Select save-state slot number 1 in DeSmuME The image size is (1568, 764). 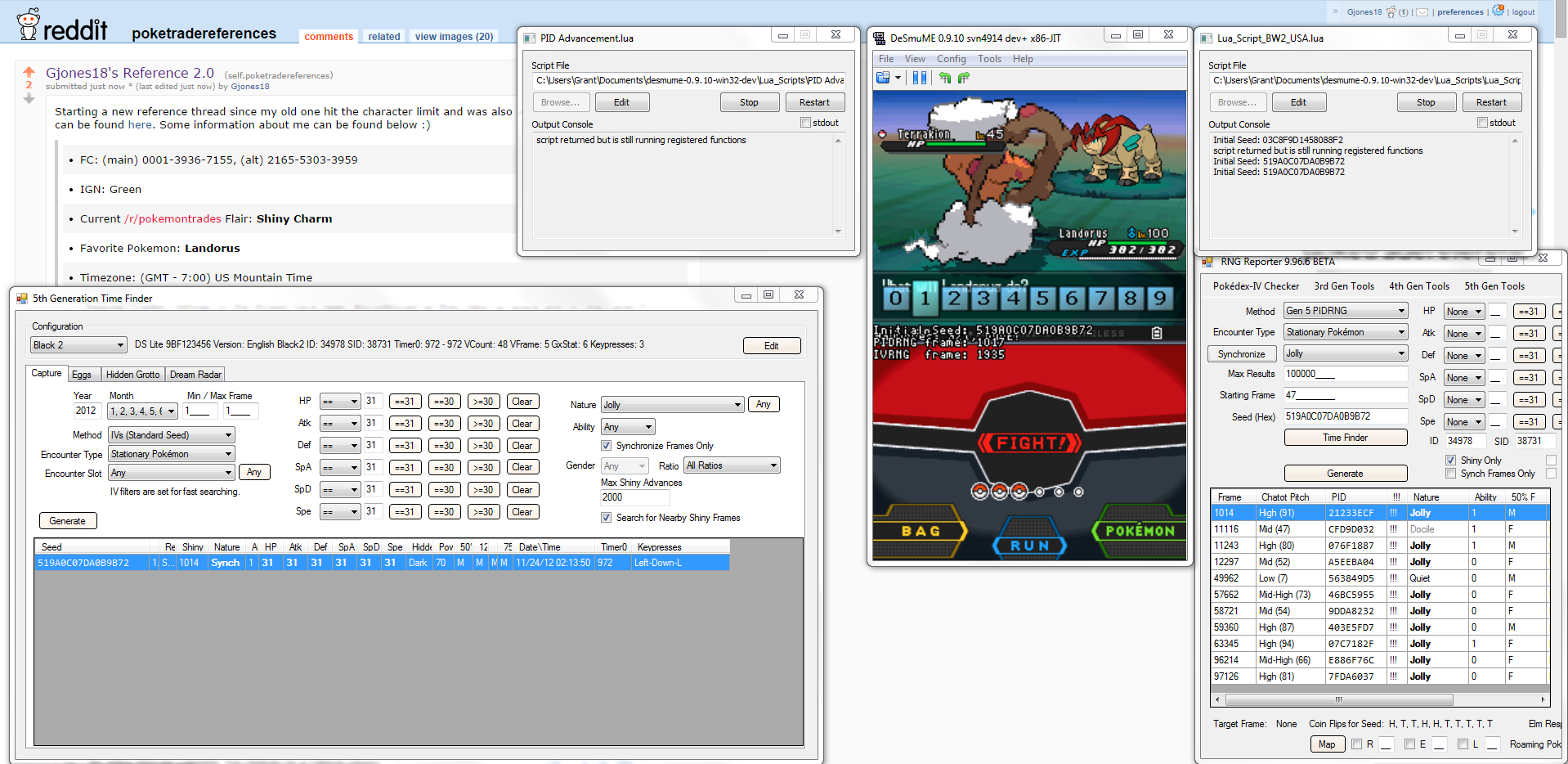(x=925, y=298)
